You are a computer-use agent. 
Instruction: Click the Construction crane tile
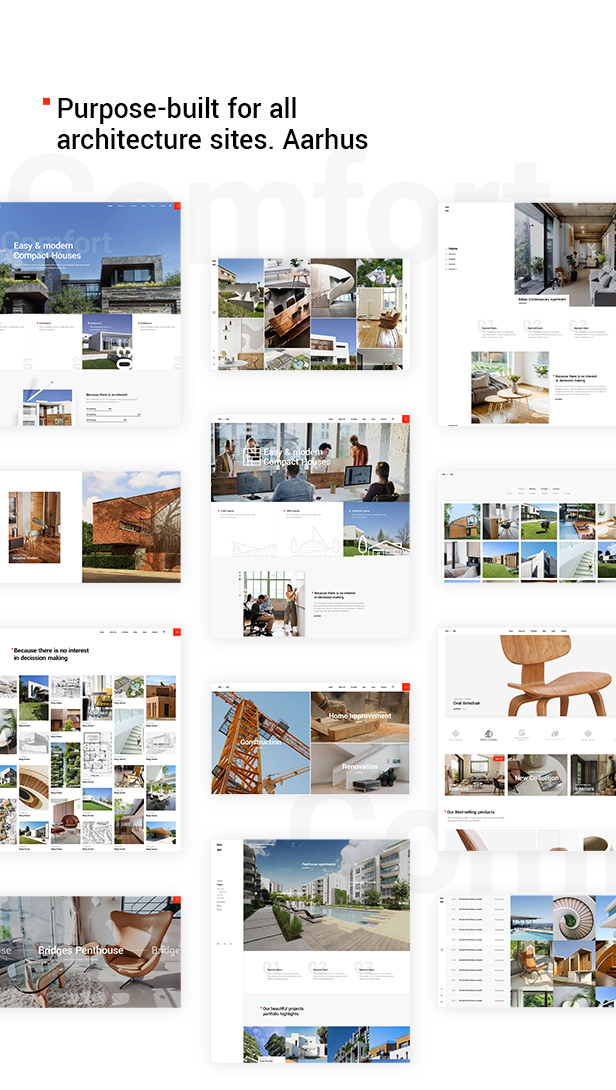click(x=260, y=742)
